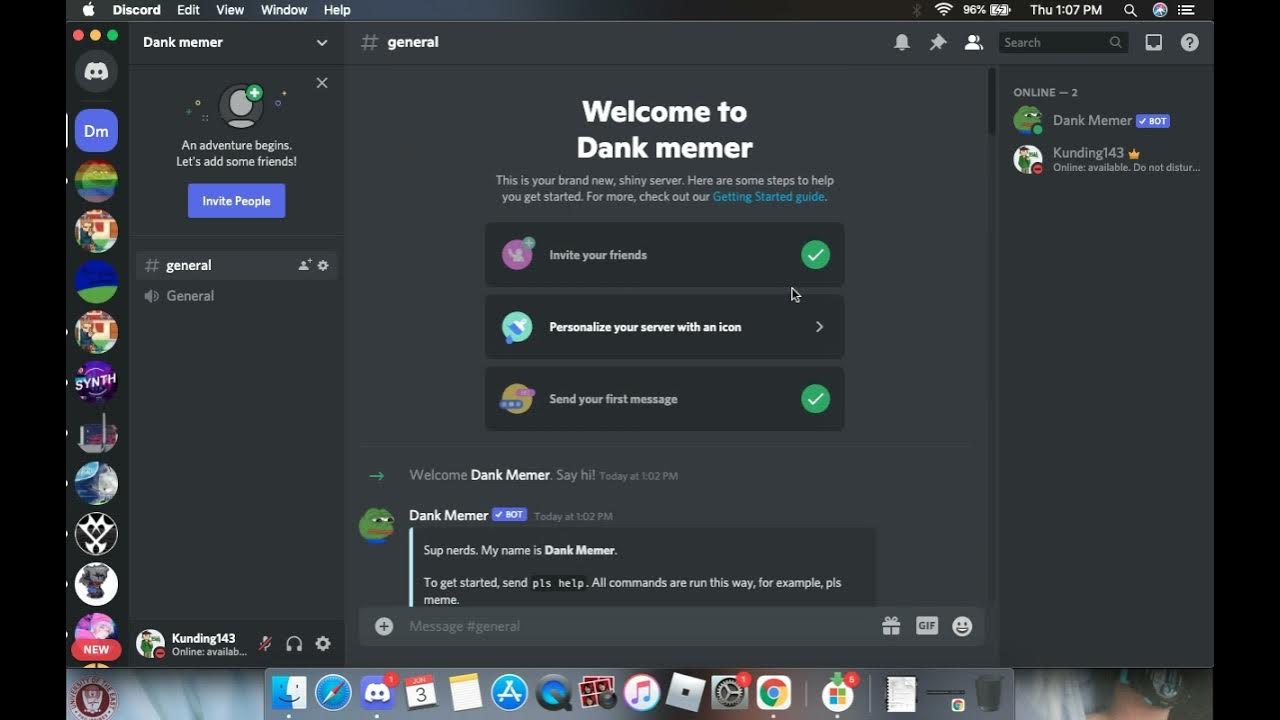Open User Settings gear
1280x720 pixels.
pyautogui.click(x=323, y=644)
